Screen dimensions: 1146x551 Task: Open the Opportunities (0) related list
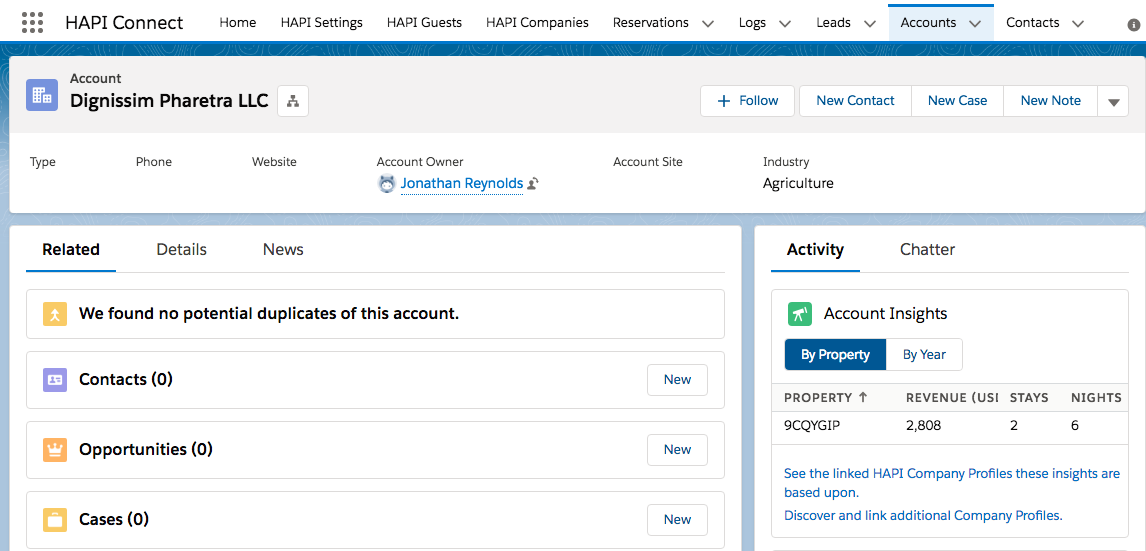click(145, 449)
